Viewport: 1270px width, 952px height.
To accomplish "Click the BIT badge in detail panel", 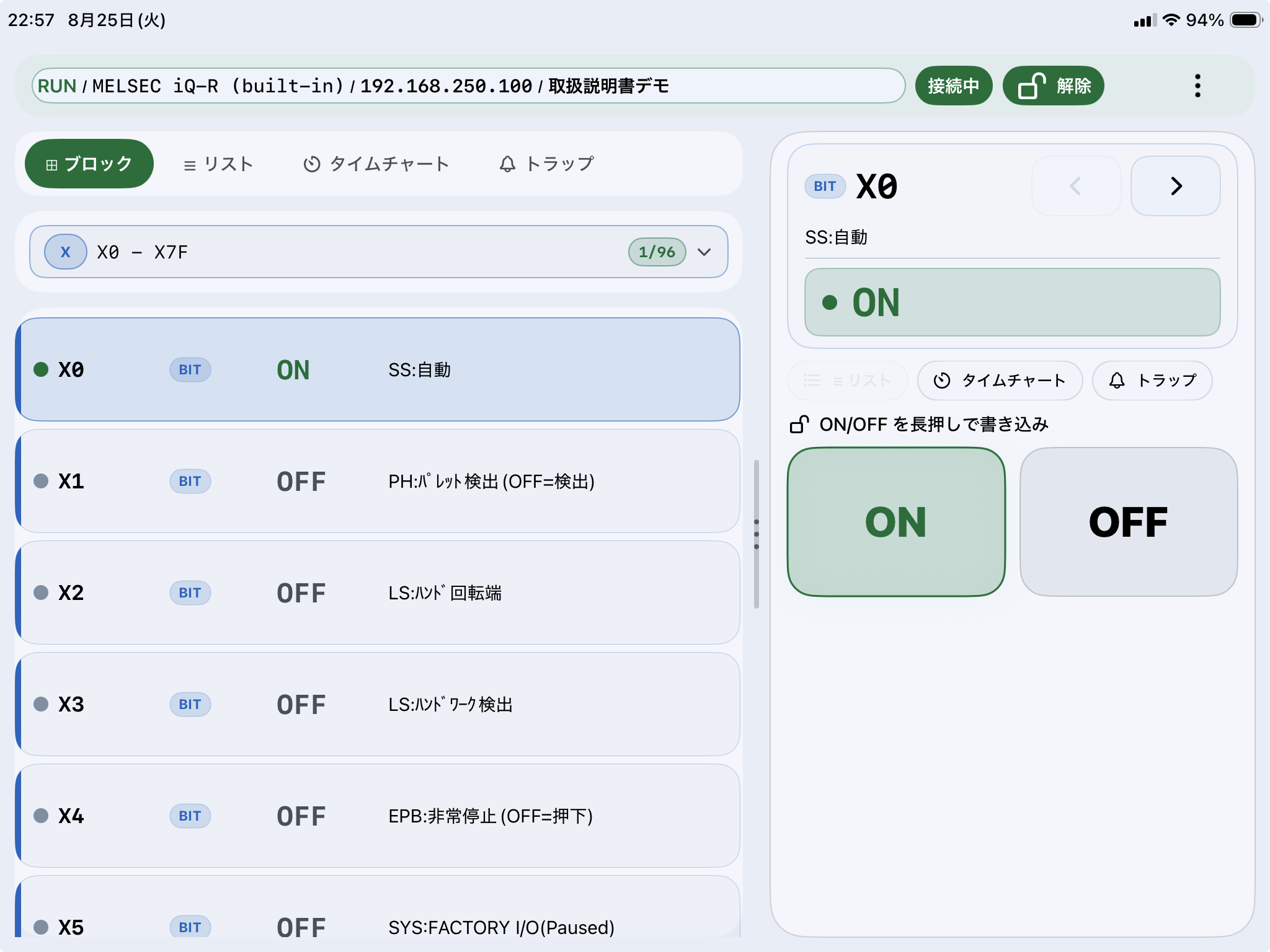I will click(x=825, y=186).
